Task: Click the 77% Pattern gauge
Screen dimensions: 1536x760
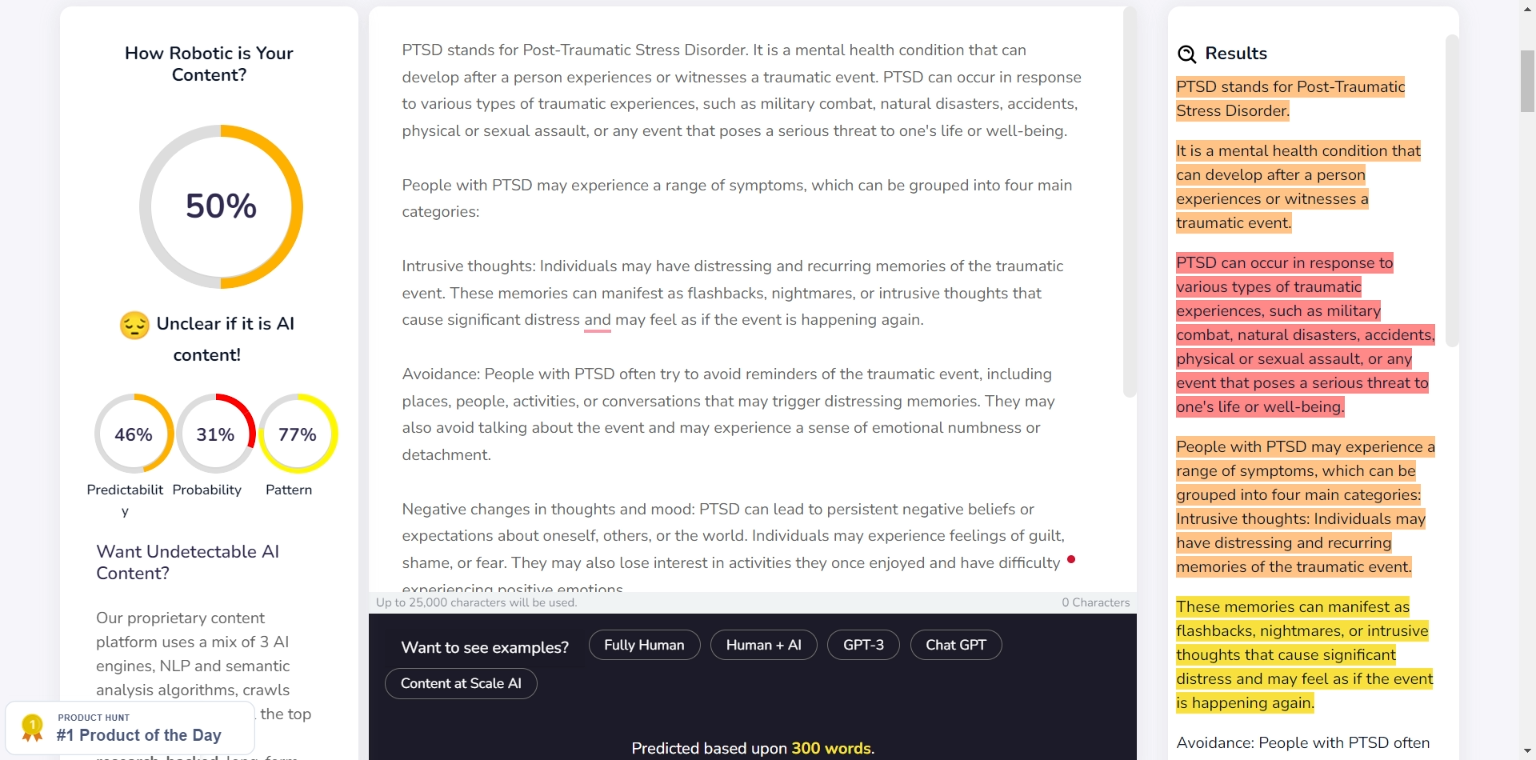Action: 298,434
